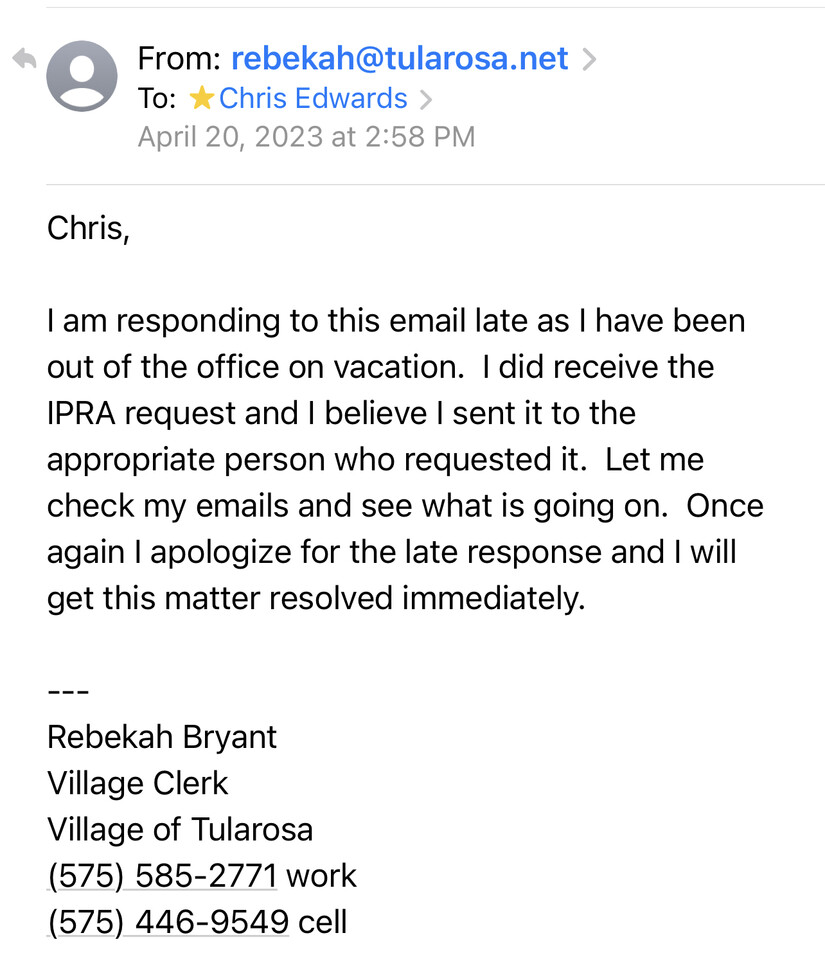825x960 pixels.
Task: Click the word IPRA in message
Action: pos(81,413)
